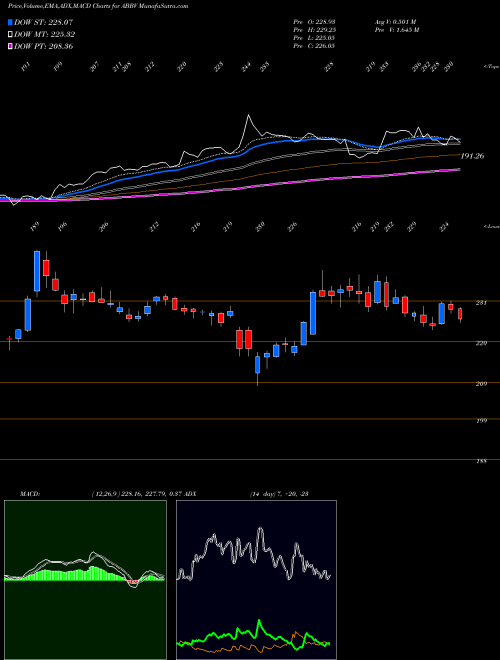500x660 pixels.
Task: Open the green MACD histogram panel
Action: click(x=85, y=580)
